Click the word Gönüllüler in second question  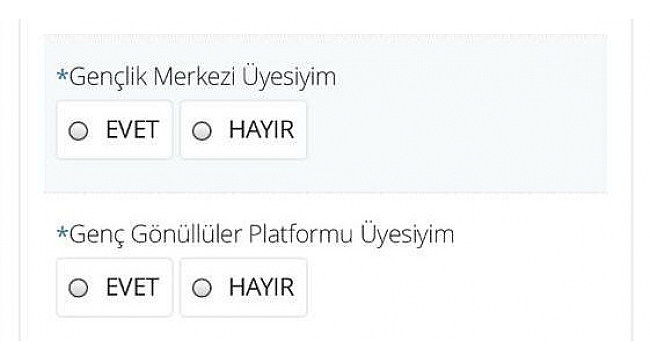pyautogui.click(x=187, y=234)
